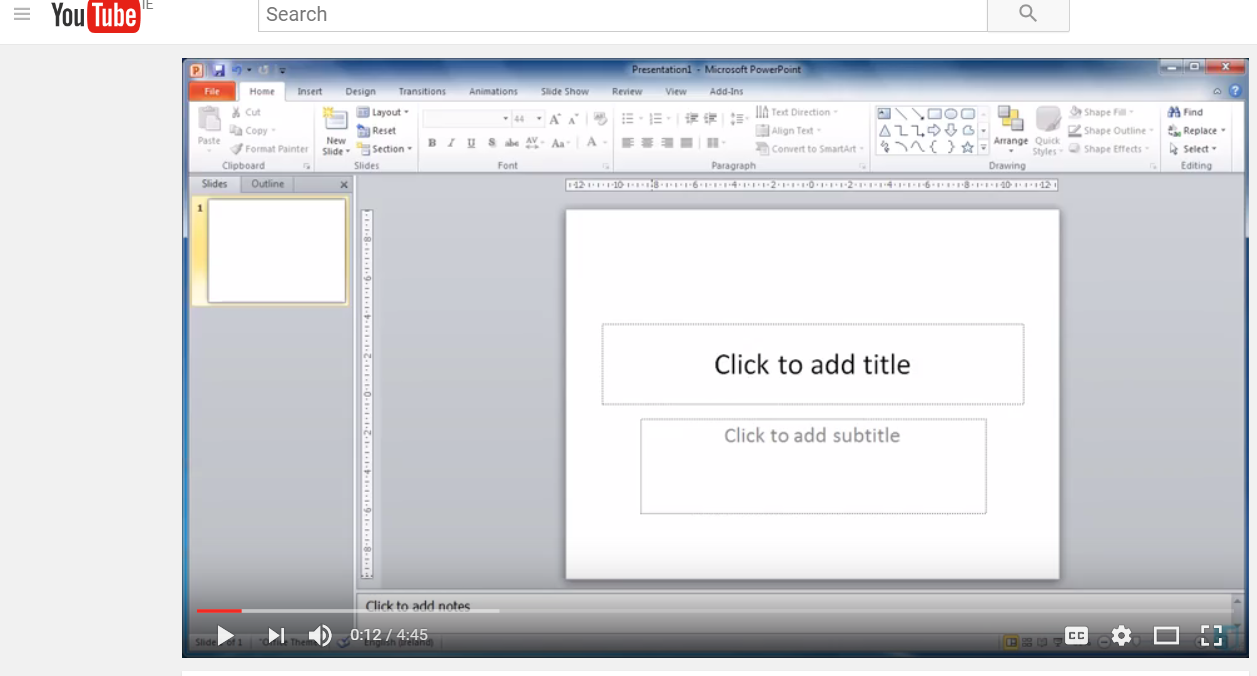Select the Rectangle shape in shapes gallery
1257x676 pixels.
click(934, 114)
